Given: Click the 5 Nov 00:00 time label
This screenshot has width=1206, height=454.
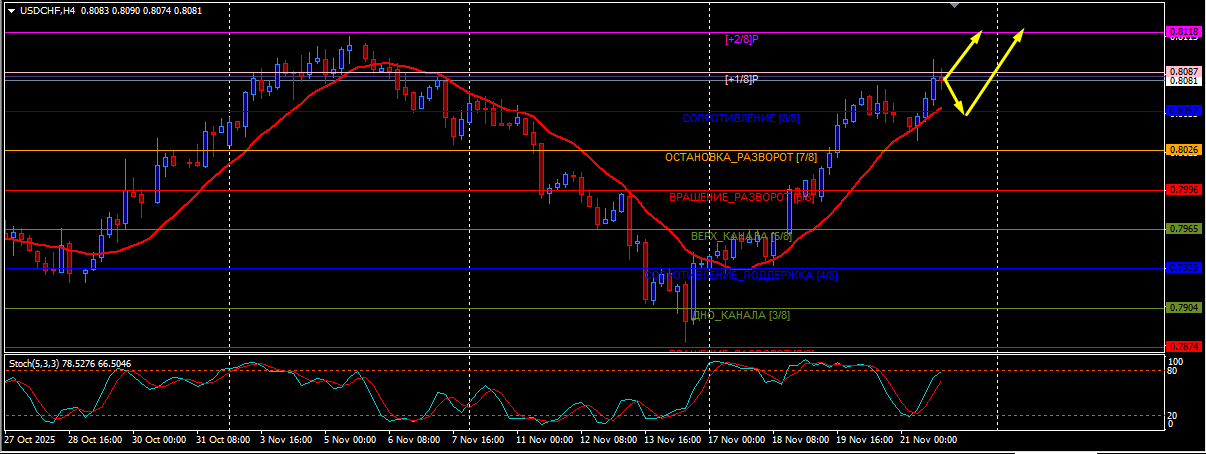Looking at the screenshot, I should 352,439.
